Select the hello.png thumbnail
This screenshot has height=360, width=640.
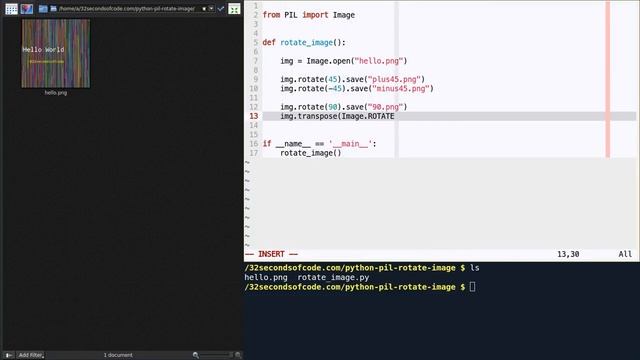coord(56,53)
